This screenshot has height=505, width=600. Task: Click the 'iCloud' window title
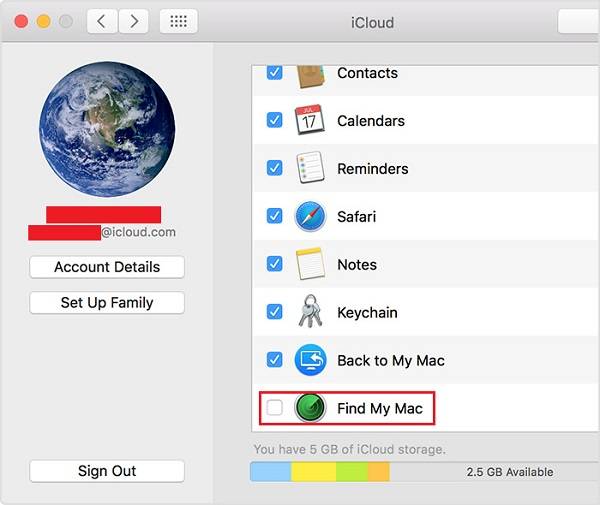tap(372, 23)
